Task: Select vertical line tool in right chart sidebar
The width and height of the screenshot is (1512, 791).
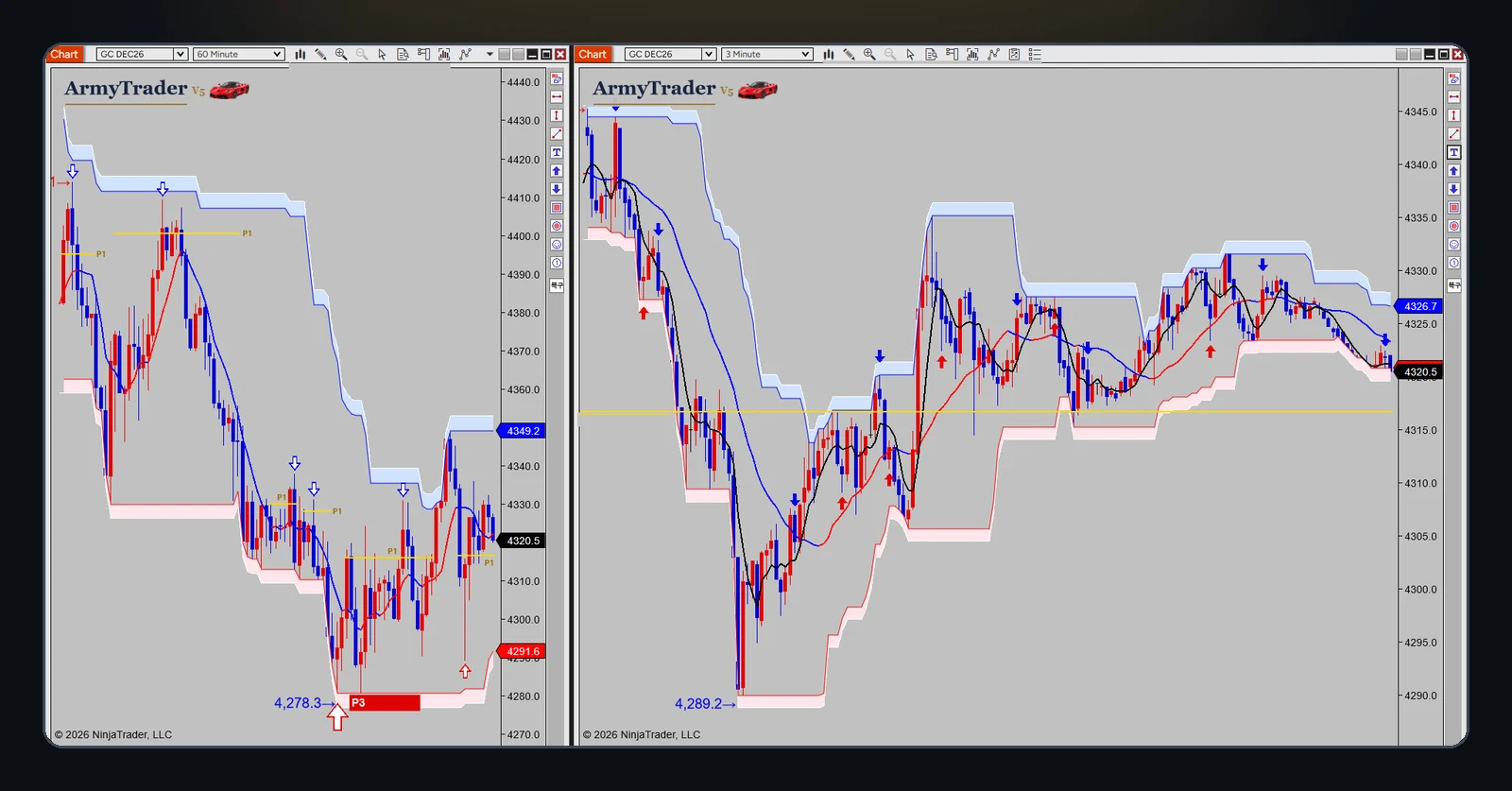Action: click(x=1453, y=115)
